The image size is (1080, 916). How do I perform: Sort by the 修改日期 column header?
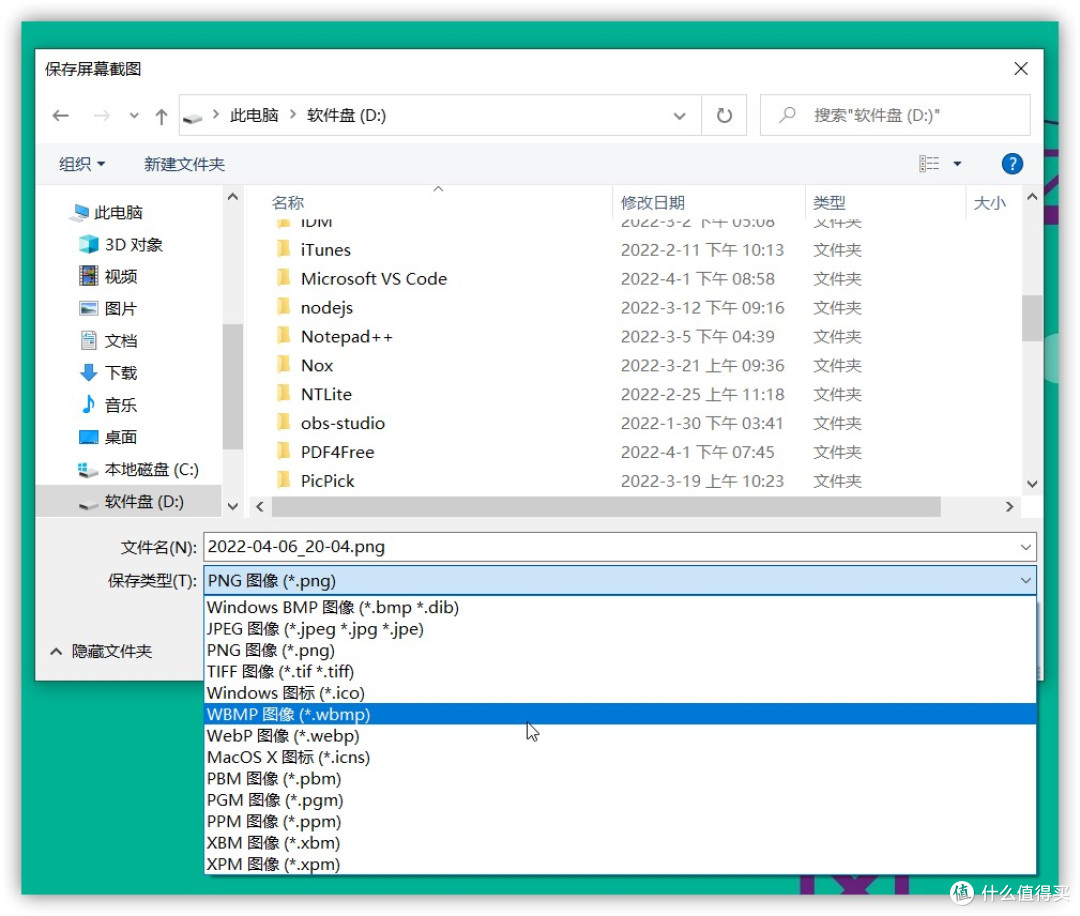(x=652, y=202)
